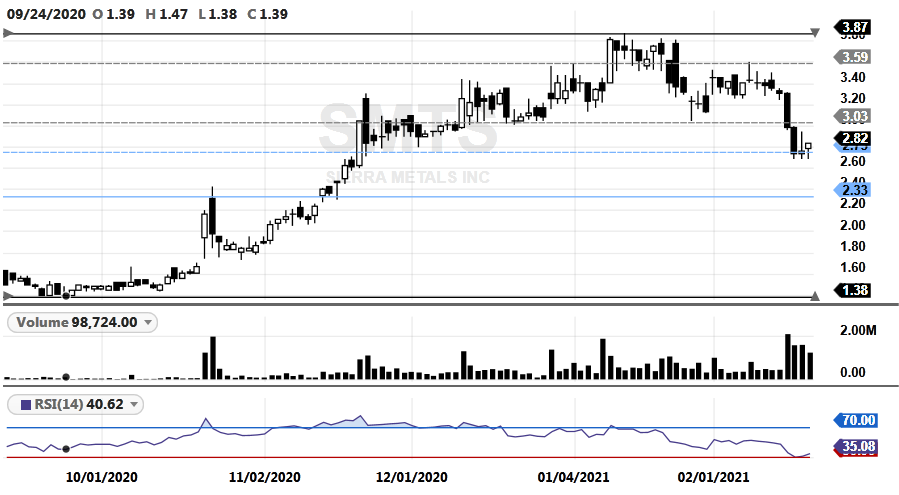
Task: Click the 2.33 support level tag
Action: 852,190
